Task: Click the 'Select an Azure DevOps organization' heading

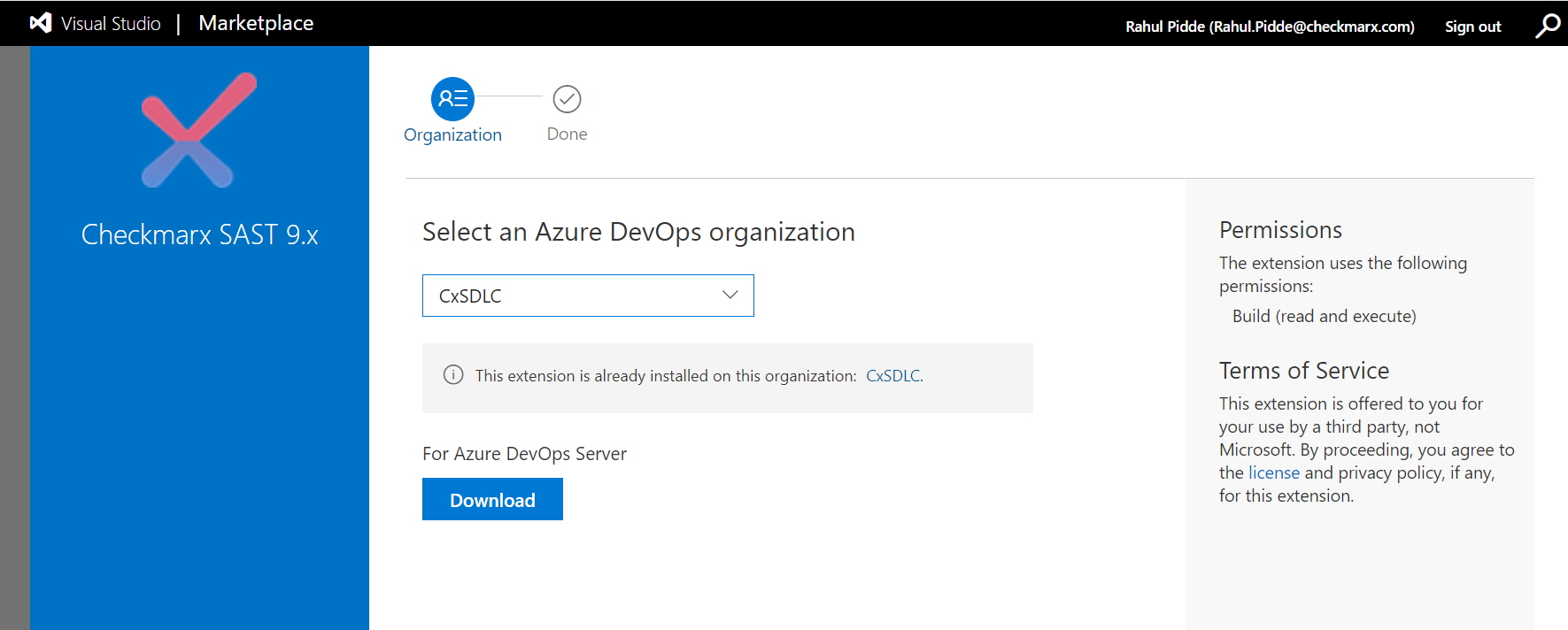Action: click(x=638, y=232)
